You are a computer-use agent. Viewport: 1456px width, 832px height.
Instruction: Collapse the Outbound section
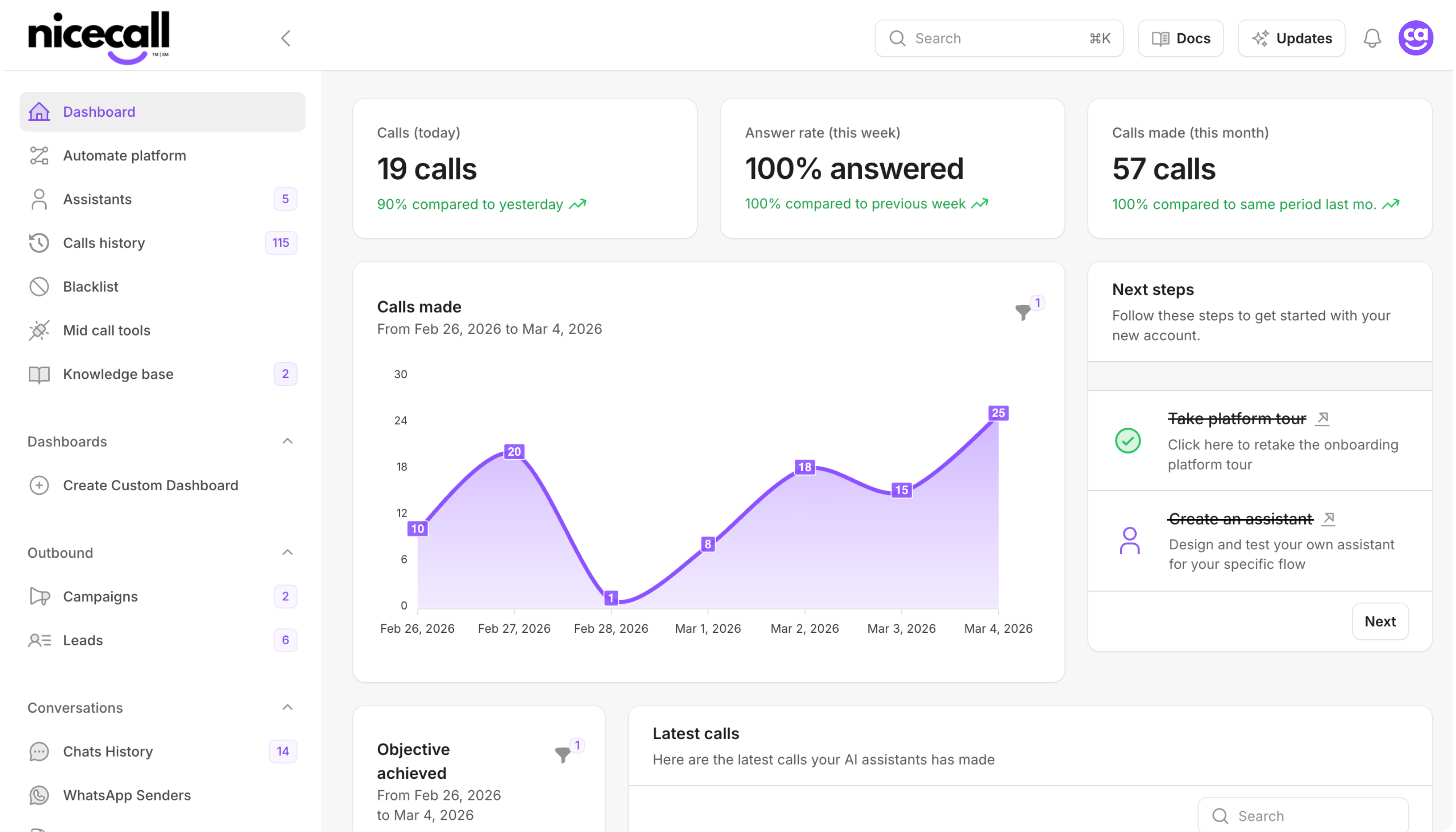click(x=287, y=552)
